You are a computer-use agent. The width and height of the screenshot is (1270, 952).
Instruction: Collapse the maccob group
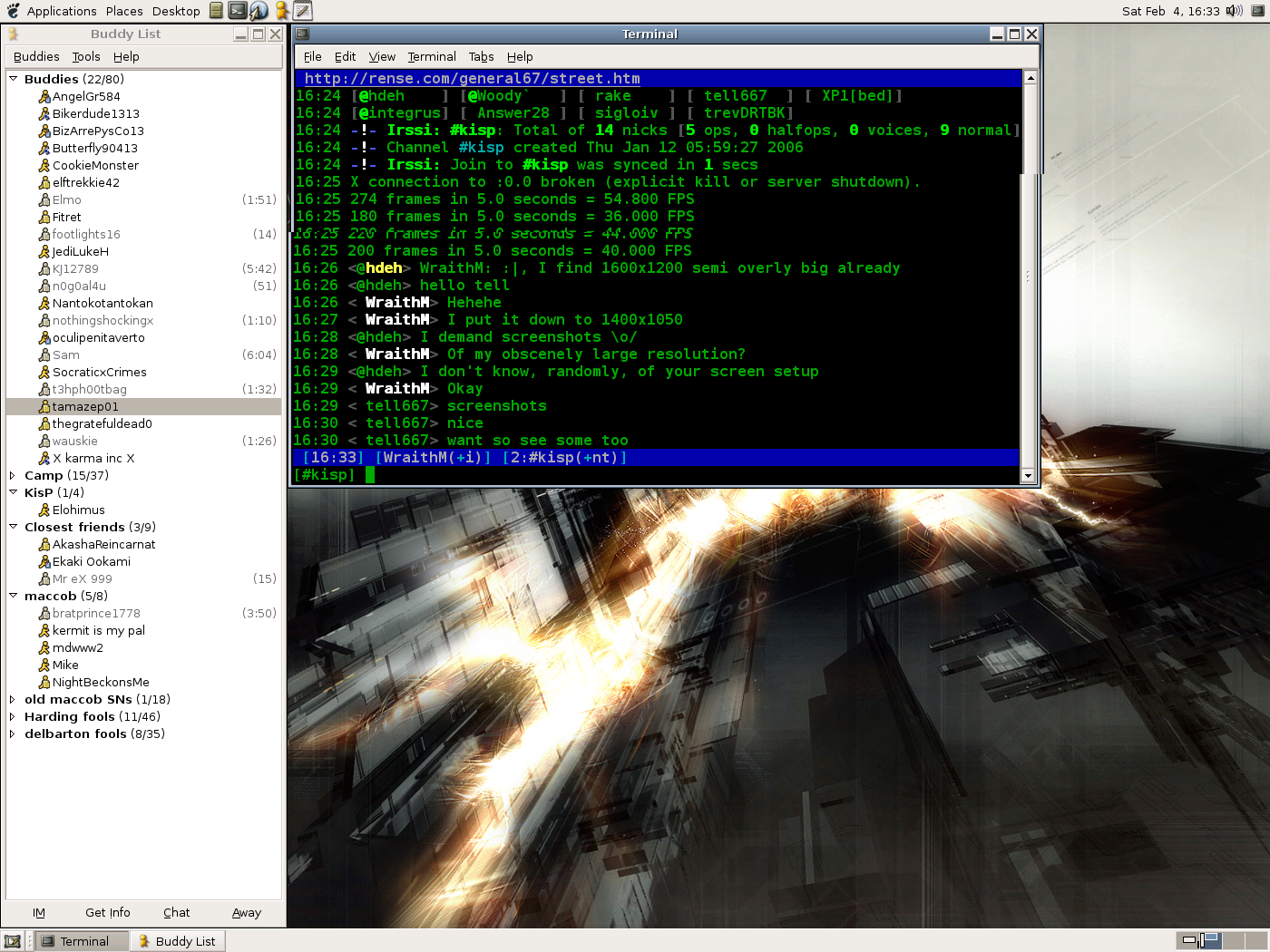[14, 596]
